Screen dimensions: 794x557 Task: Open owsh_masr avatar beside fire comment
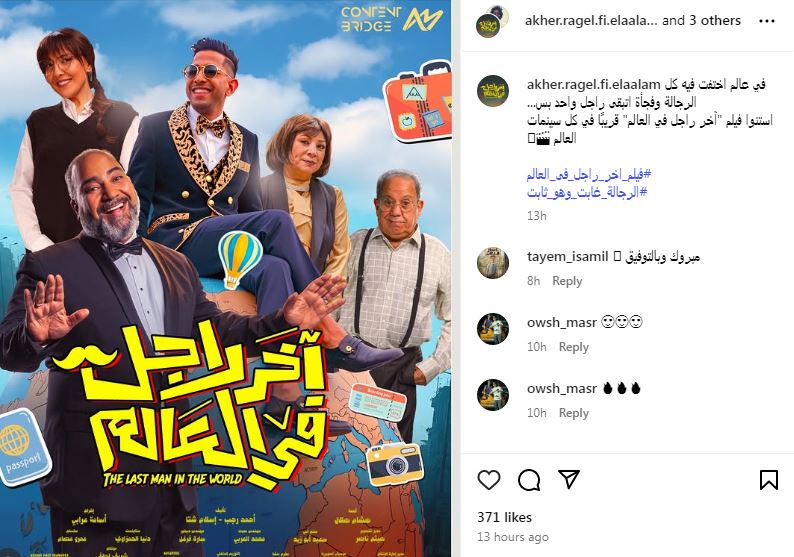tap(493, 394)
